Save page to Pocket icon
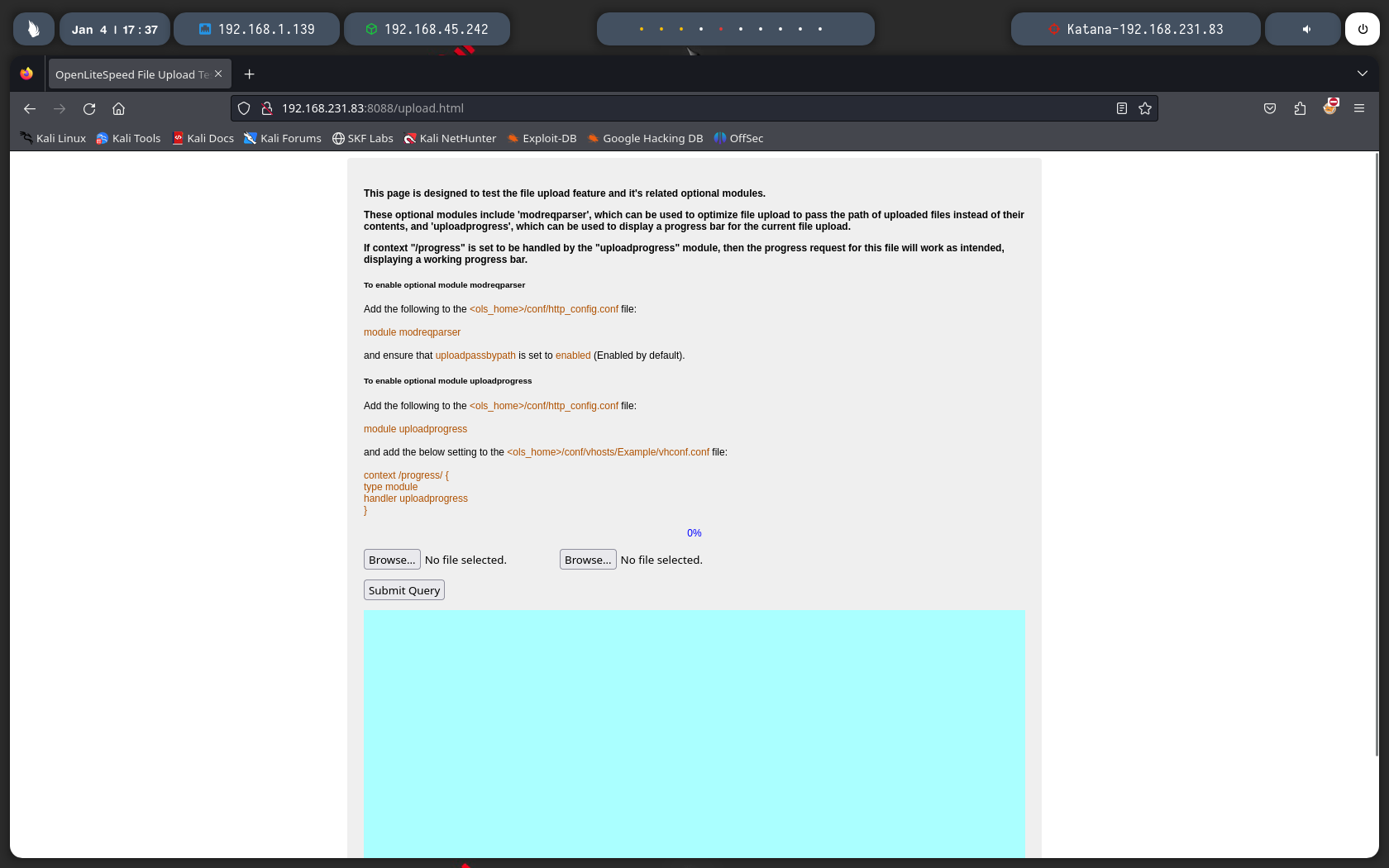 tap(1270, 108)
